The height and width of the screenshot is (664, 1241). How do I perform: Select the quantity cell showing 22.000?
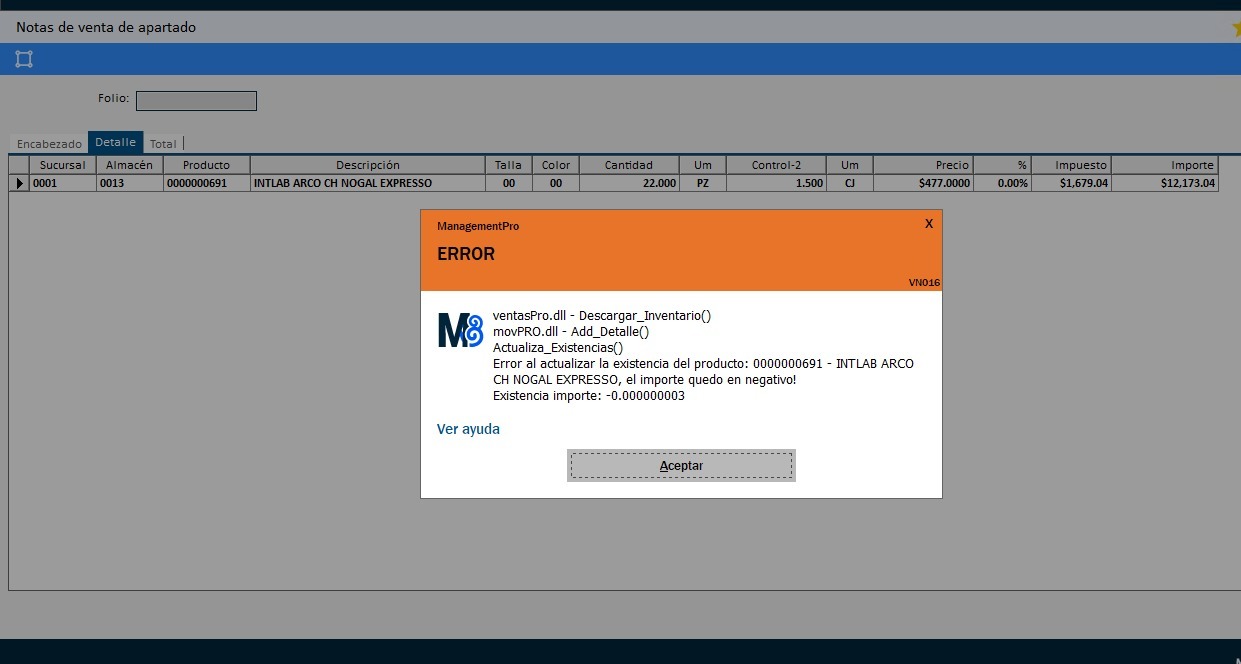[x=628, y=183]
